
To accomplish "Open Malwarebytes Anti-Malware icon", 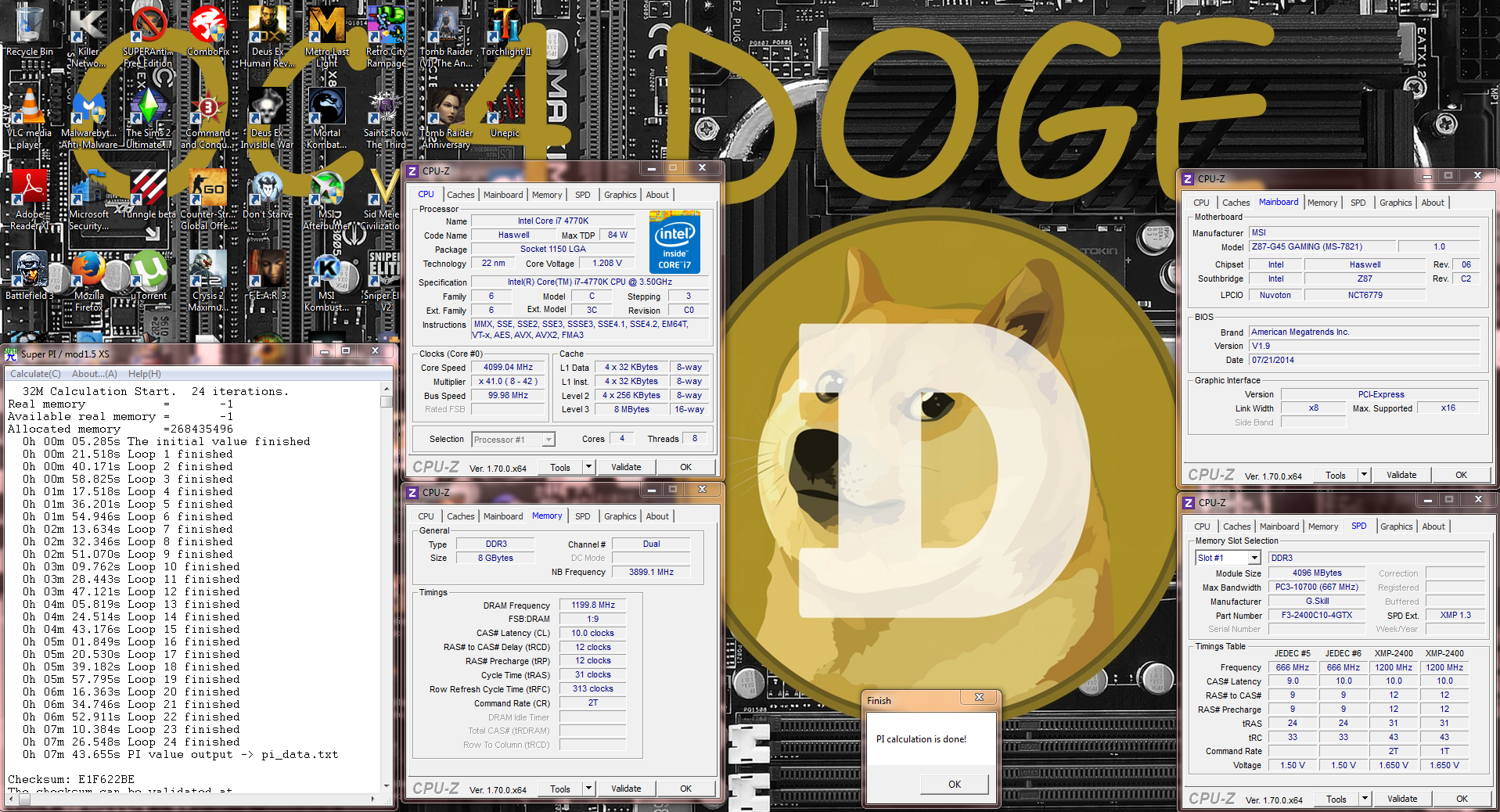I will tap(88, 117).
